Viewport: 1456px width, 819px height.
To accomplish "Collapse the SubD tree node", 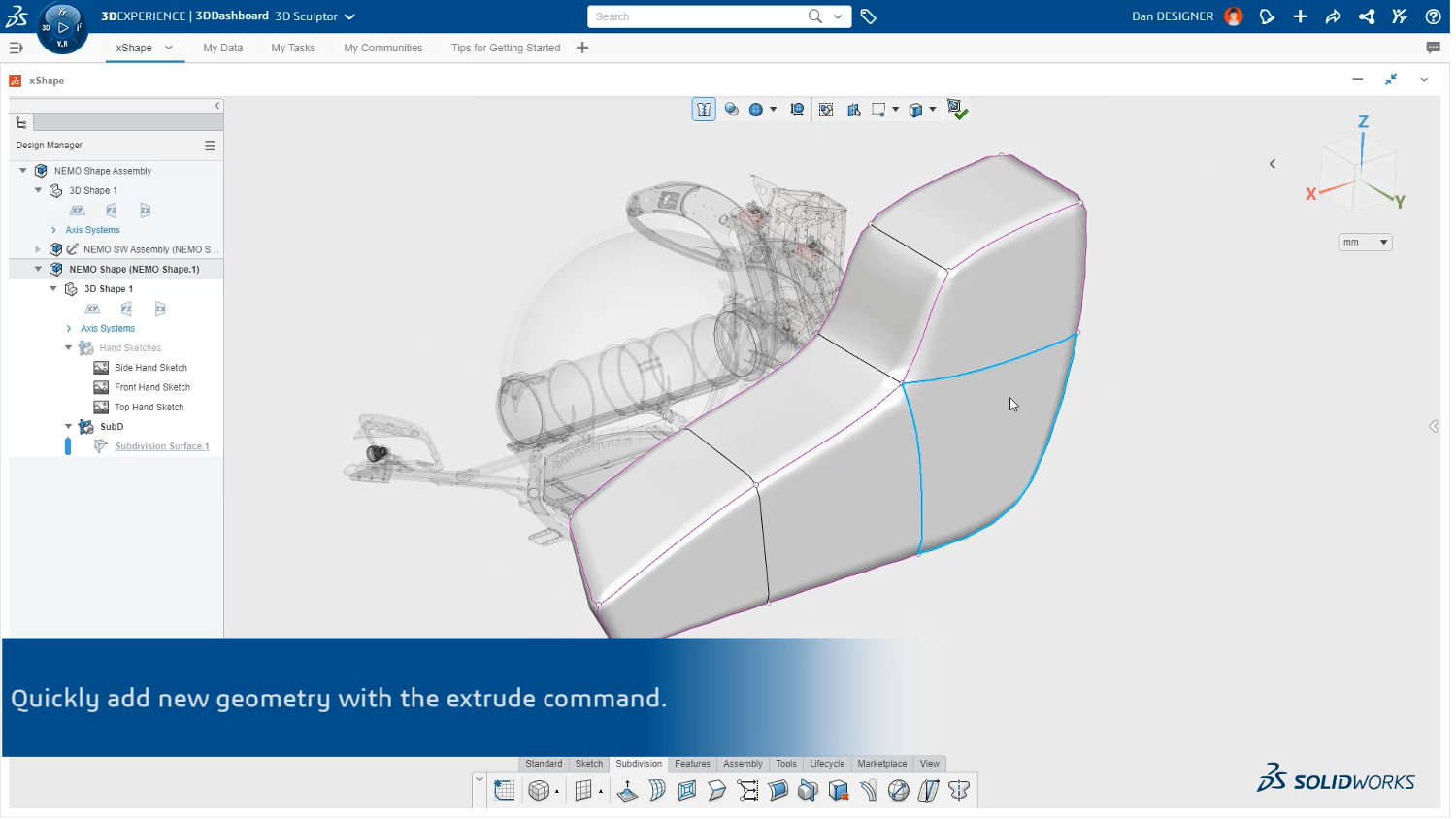I will (68, 427).
